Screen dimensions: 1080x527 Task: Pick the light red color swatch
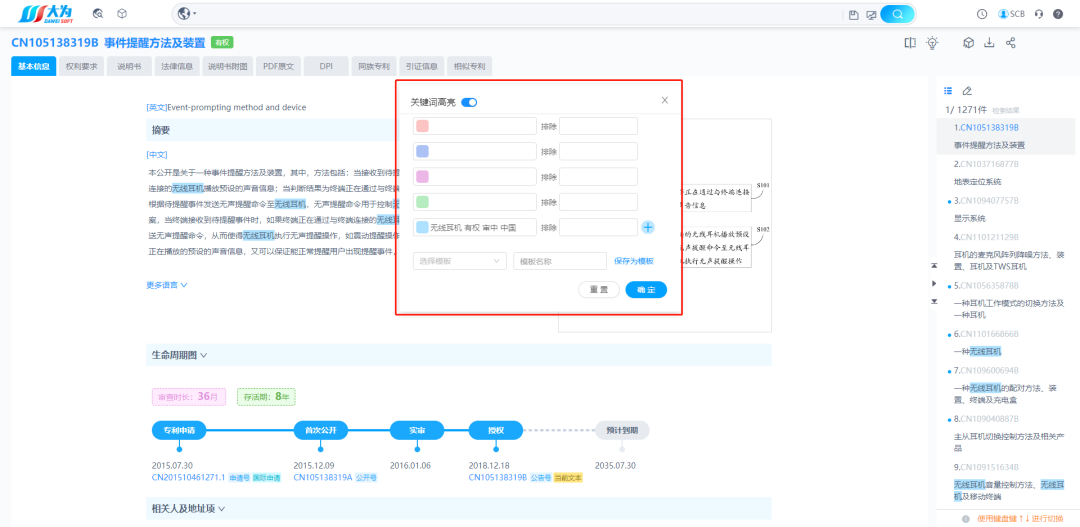tap(422, 126)
